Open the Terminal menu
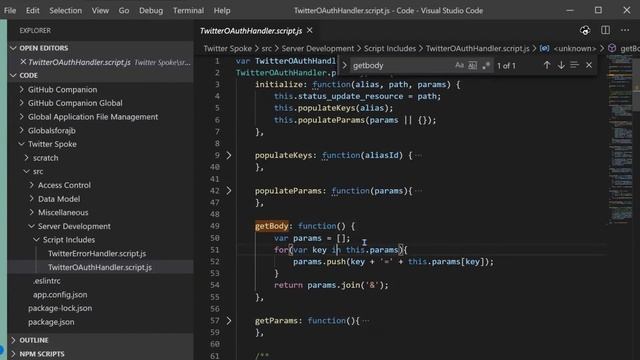The height and width of the screenshot is (360, 640). point(188,11)
